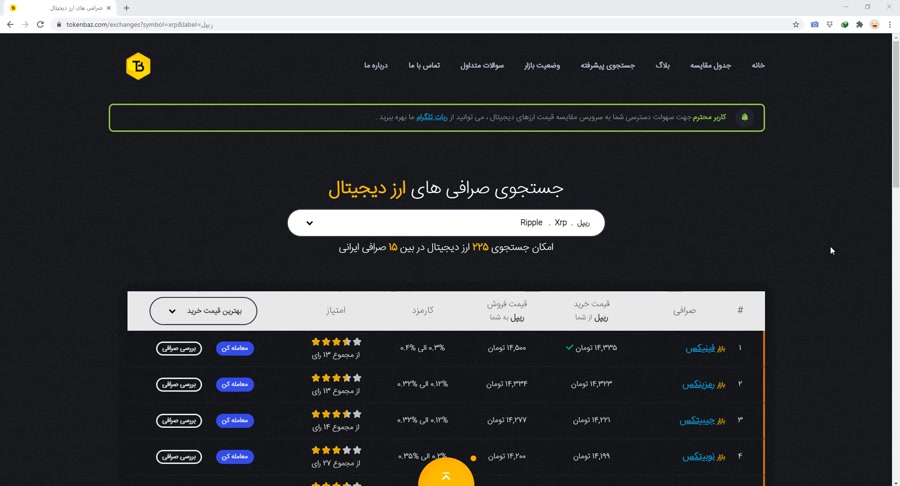
Task: Click the star rating in the نوبیتکس row
Action: coord(336,450)
